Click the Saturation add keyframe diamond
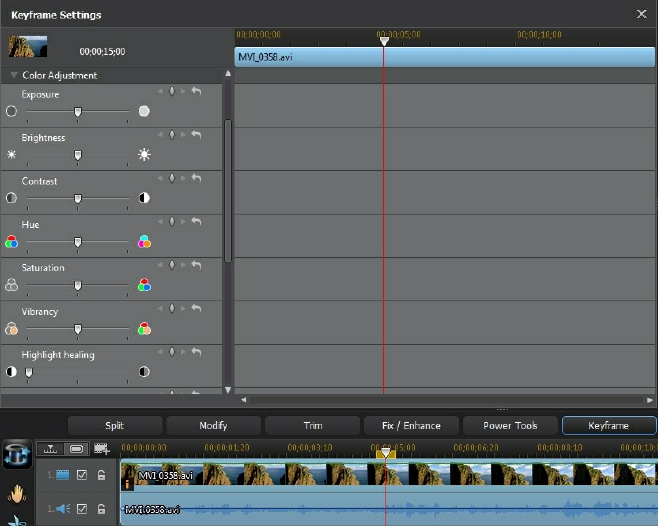Screen dimensions: 658x526 (x=171, y=265)
